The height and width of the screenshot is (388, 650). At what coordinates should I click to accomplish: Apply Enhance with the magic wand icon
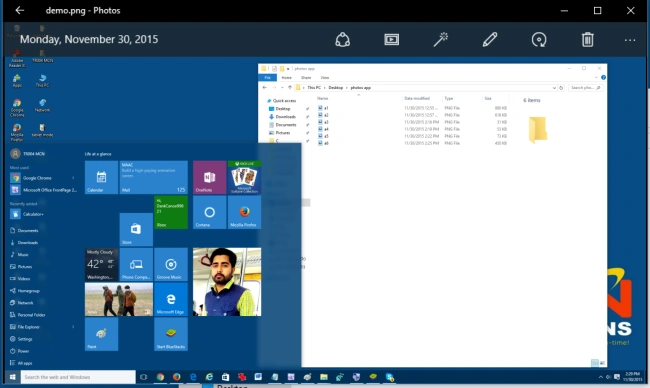(441, 40)
